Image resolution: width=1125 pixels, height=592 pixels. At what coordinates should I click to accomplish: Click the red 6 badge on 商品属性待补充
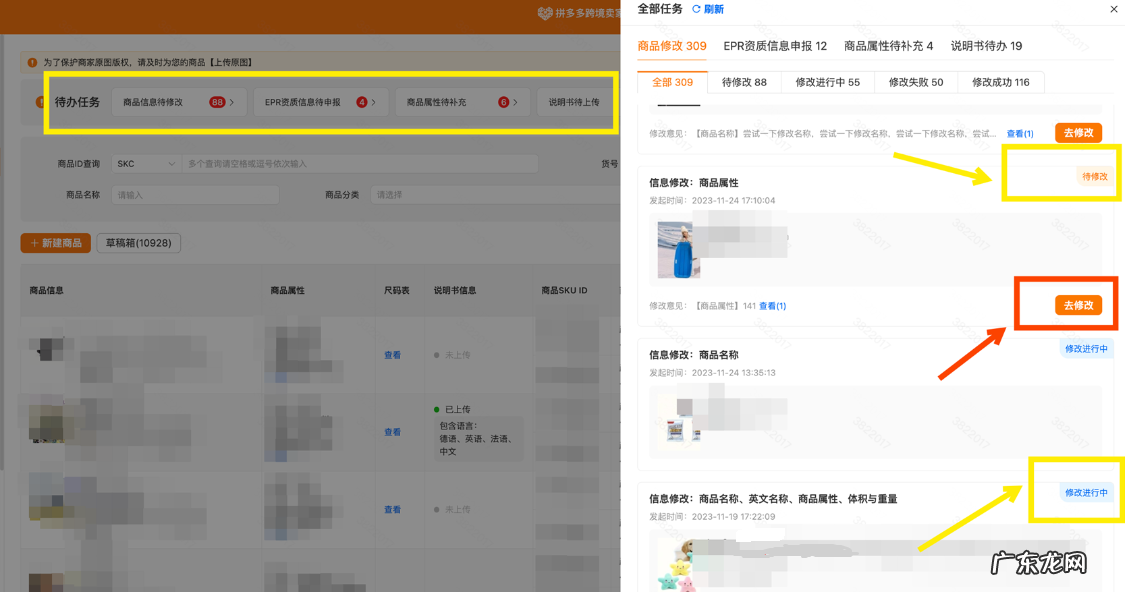pos(503,102)
